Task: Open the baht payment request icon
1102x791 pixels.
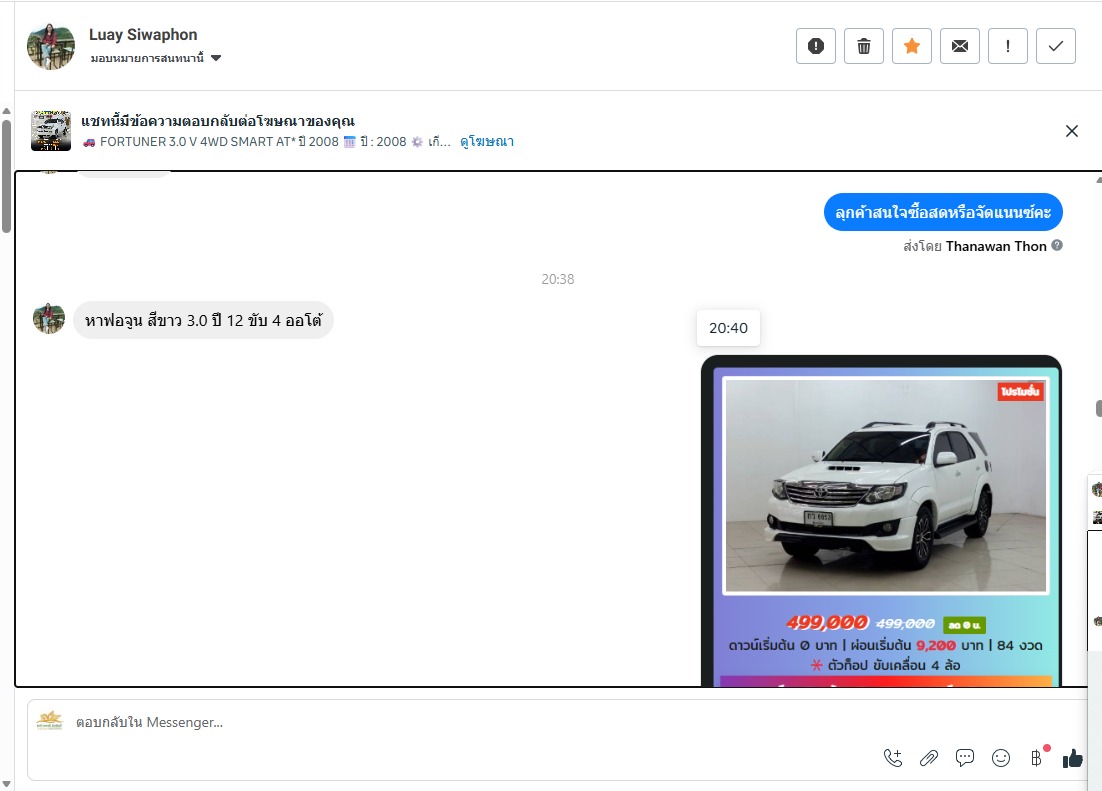Action: [1037, 757]
